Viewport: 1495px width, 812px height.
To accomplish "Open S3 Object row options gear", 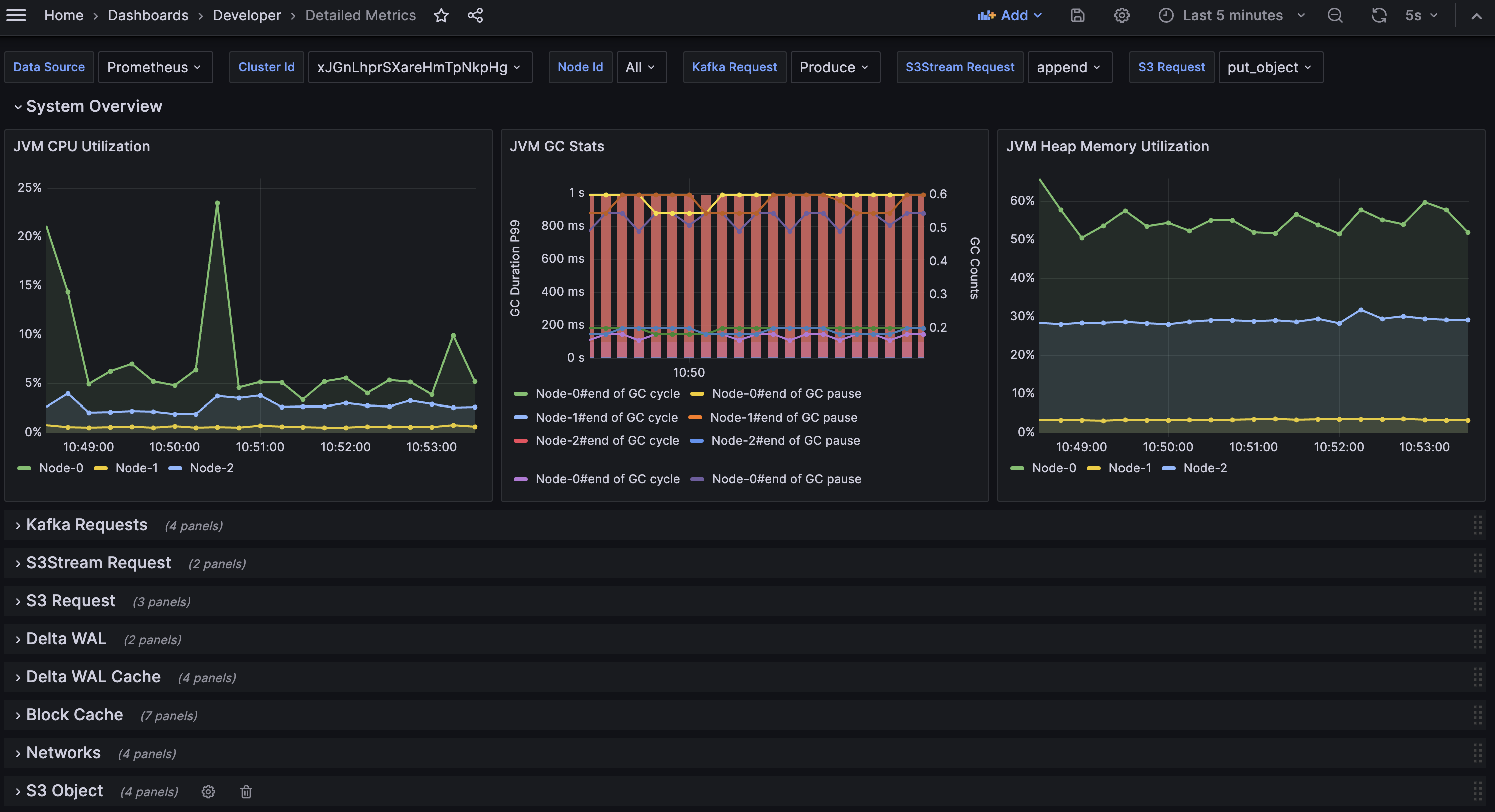I will [208, 791].
